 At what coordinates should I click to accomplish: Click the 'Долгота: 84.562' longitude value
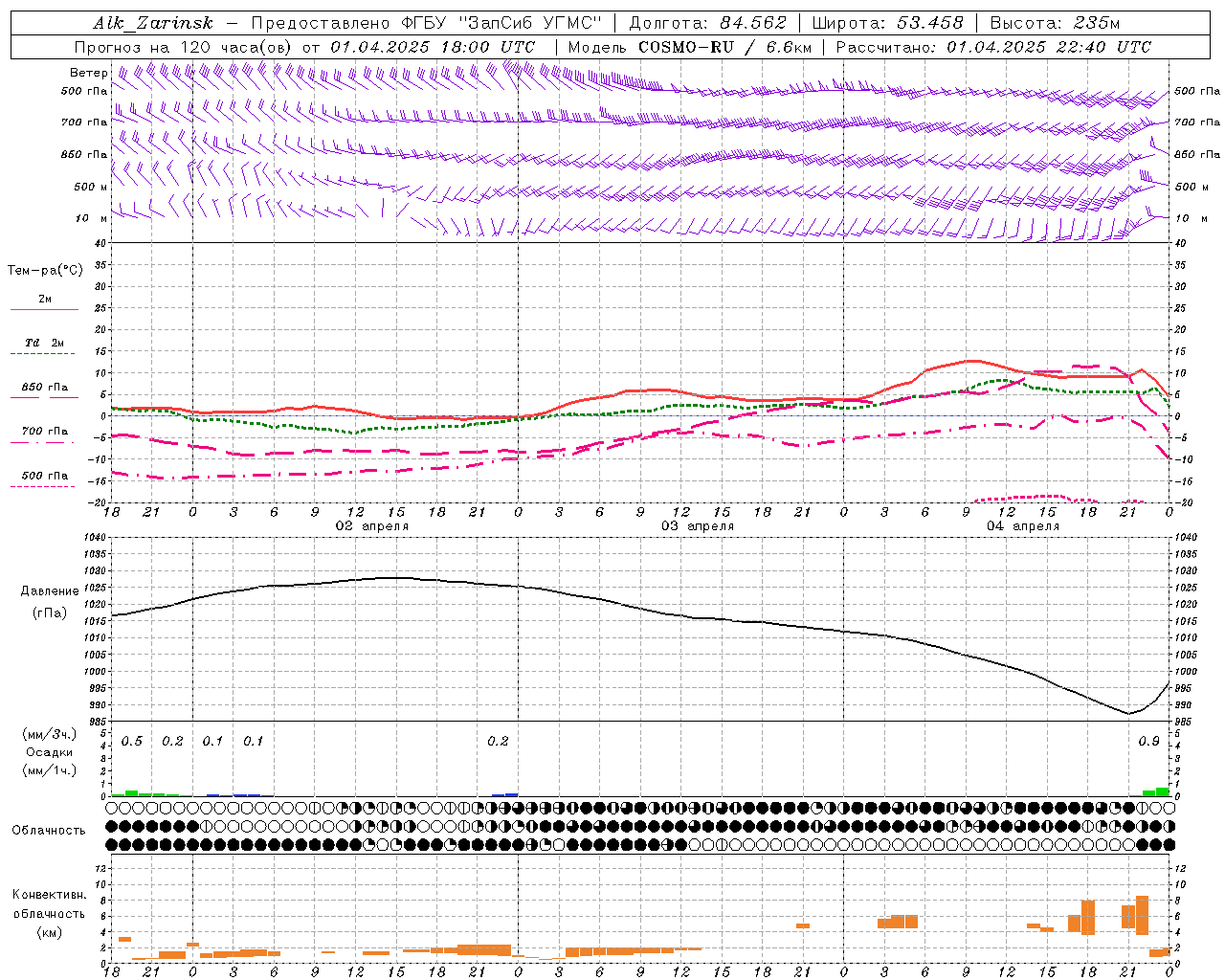(x=707, y=23)
